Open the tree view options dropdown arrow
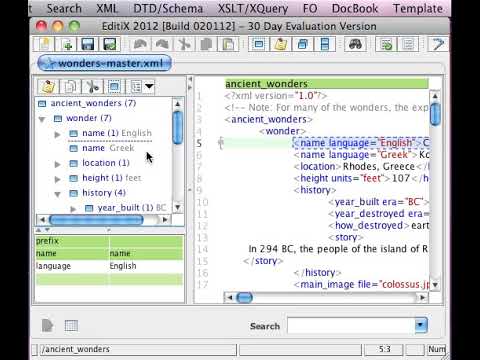This screenshot has width=480, height=360. tap(149, 87)
